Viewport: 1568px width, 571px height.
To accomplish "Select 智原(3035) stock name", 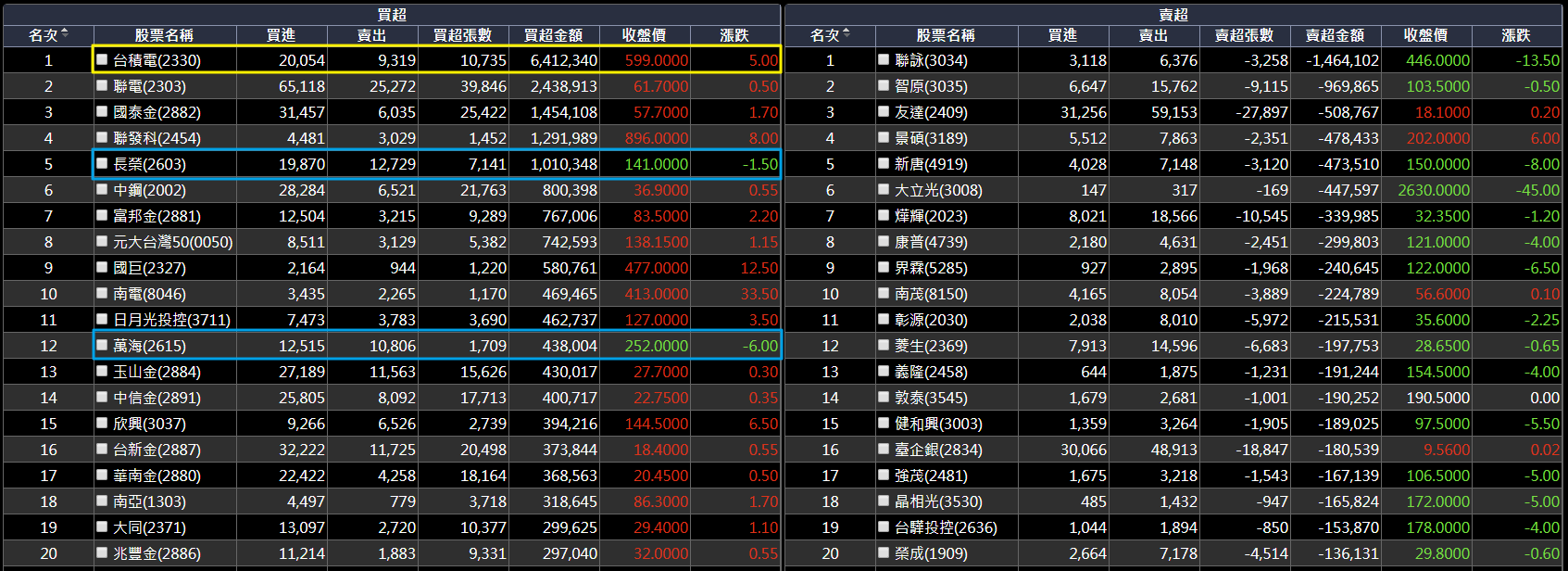I will (x=931, y=86).
